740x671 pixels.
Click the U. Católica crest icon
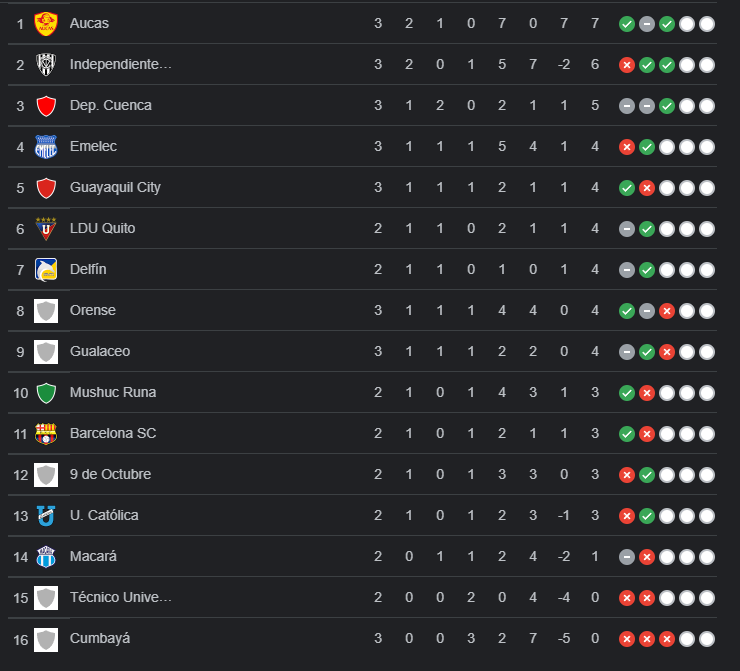[45, 516]
